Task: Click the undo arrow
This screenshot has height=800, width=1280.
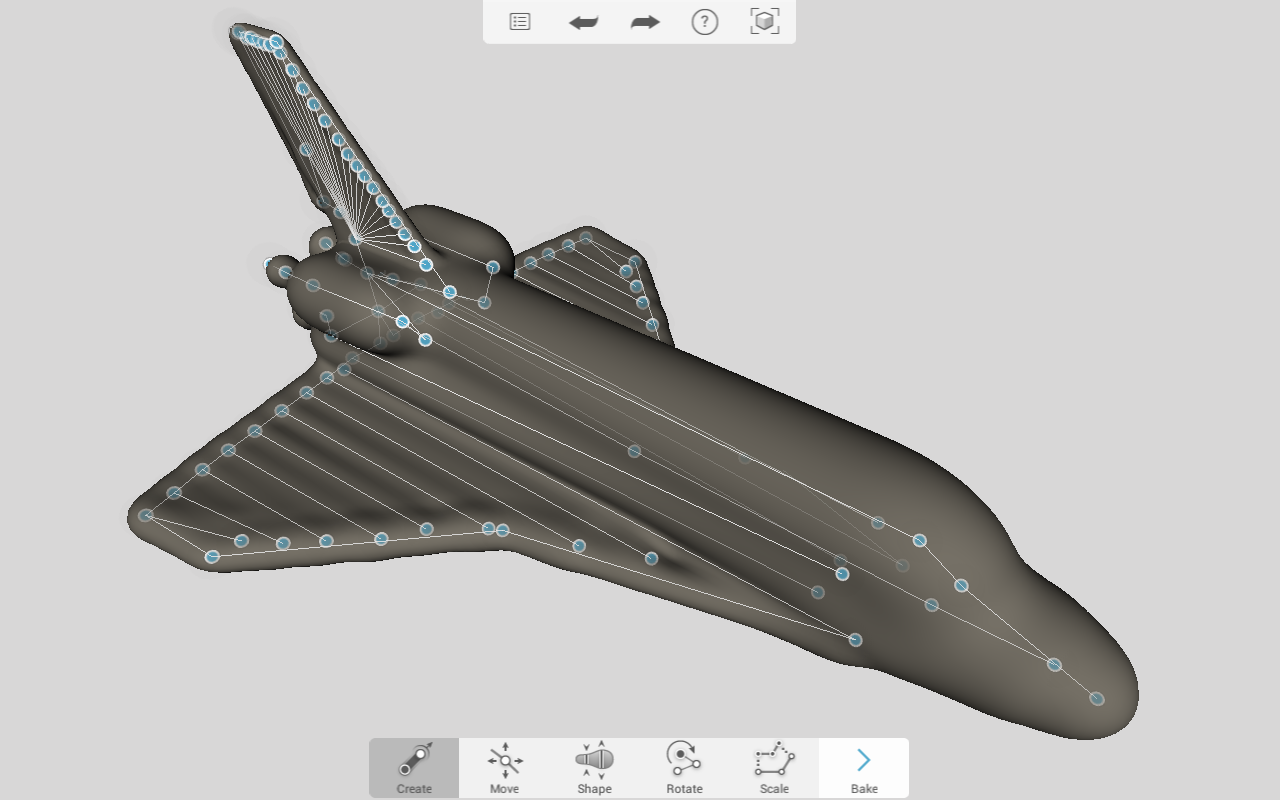Action: [x=583, y=22]
